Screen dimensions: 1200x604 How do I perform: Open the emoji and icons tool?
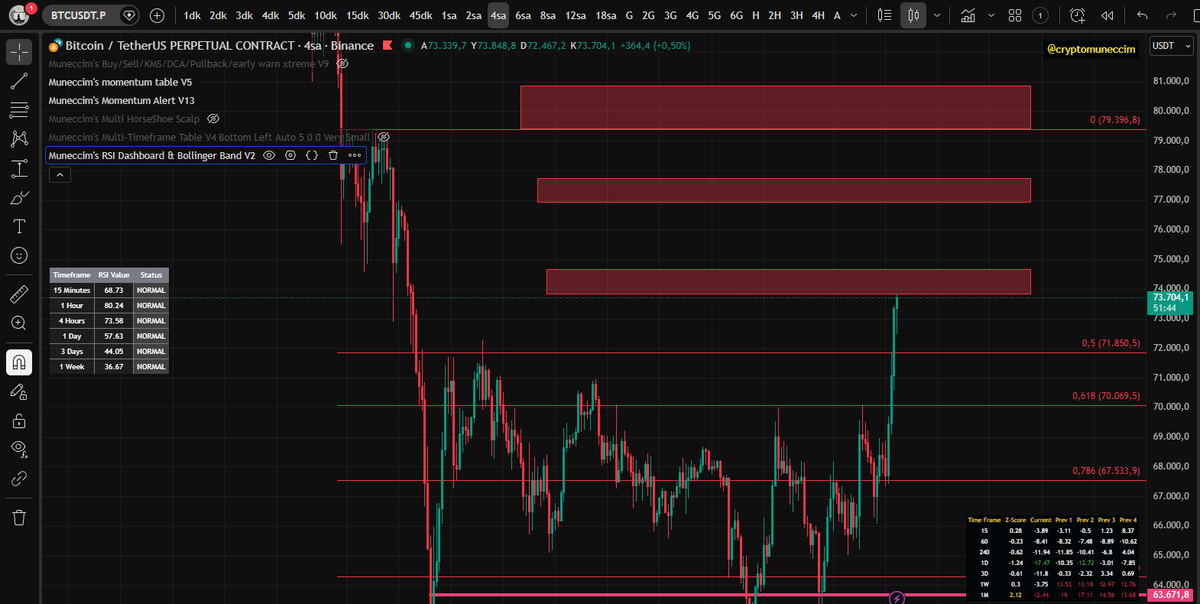[x=18, y=255]
